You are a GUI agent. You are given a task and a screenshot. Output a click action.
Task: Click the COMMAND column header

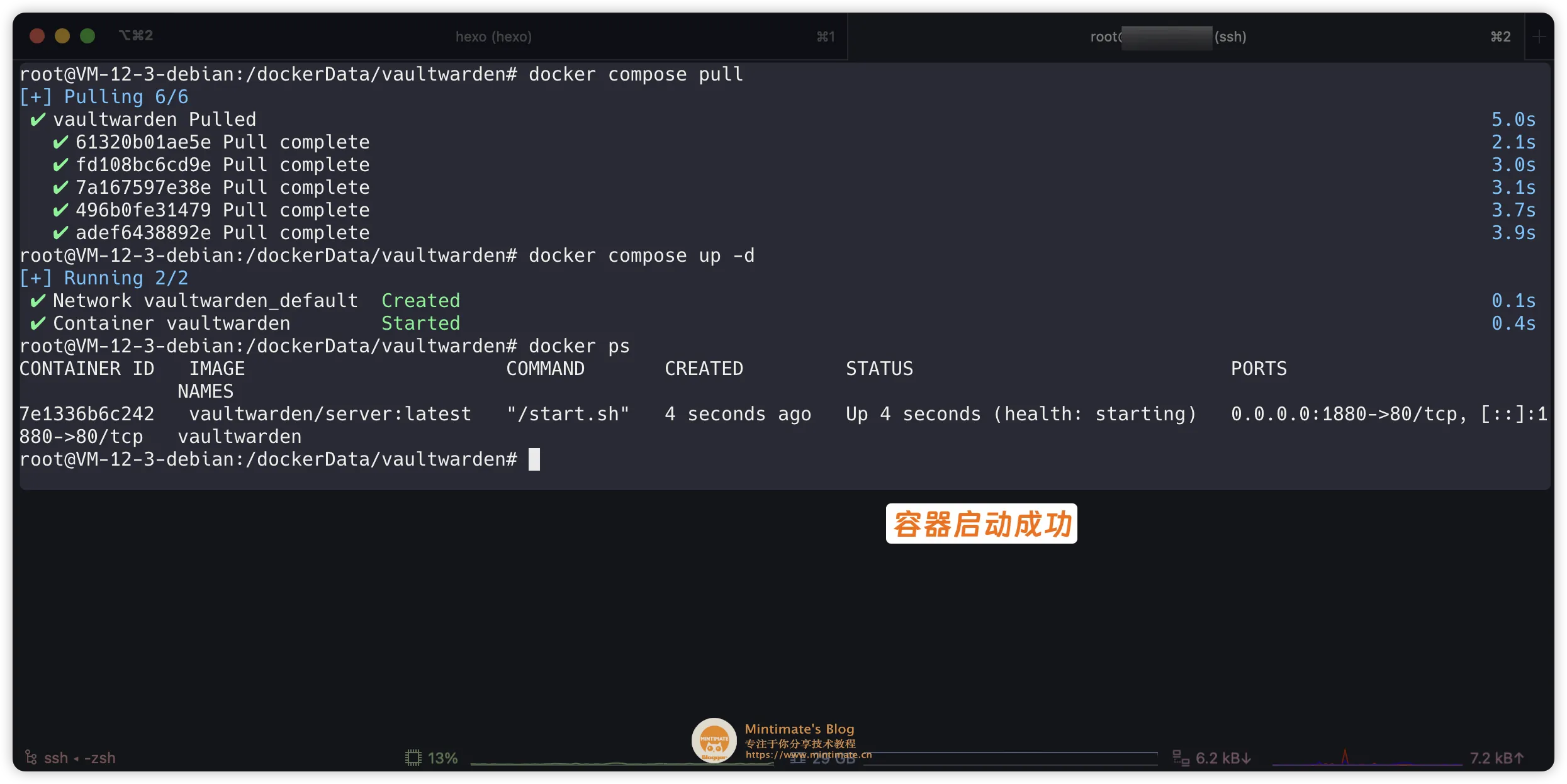pos(546,369)
